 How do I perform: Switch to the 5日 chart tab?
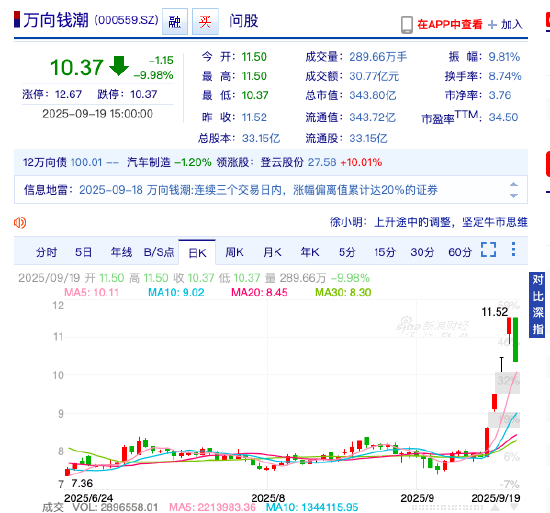tap(83, 252)
